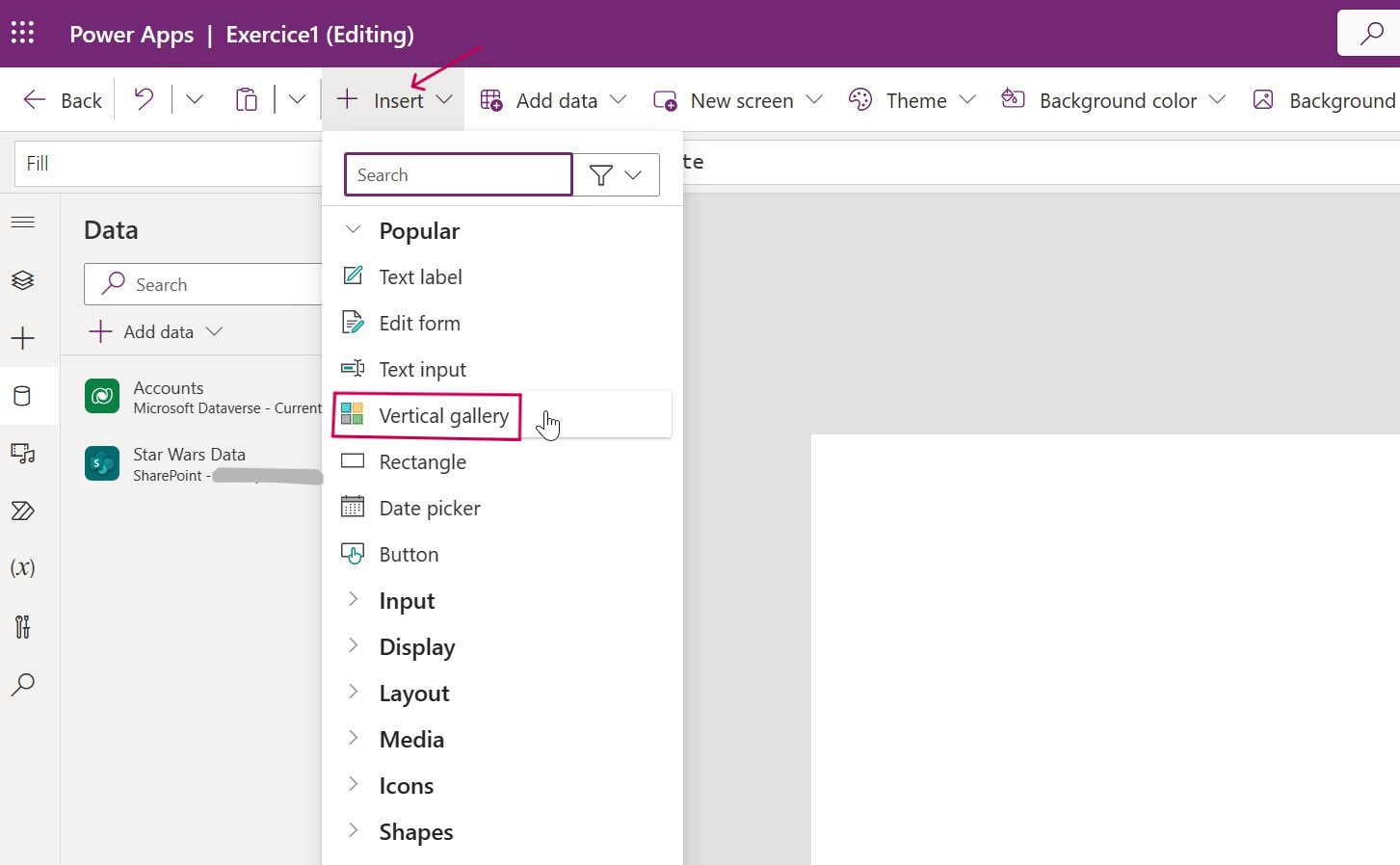Open the Media sidebar icon

pyautogui.click(x=22, y=454)
